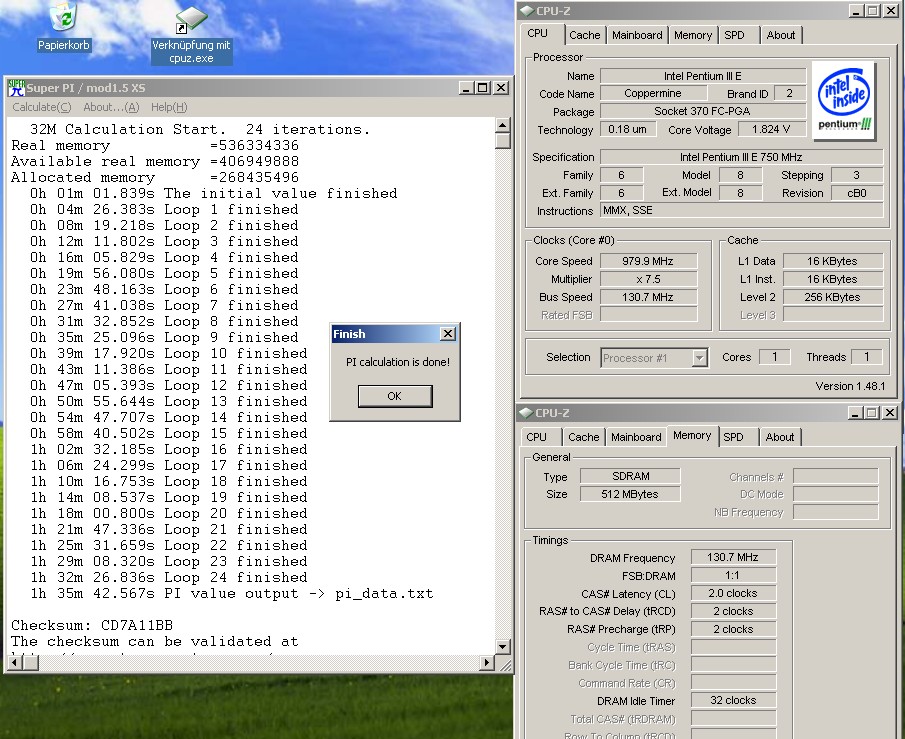This screenshot has width=905, height=739.
Task: Minimize the upper CPU-Z window
Action: [856, 10]
